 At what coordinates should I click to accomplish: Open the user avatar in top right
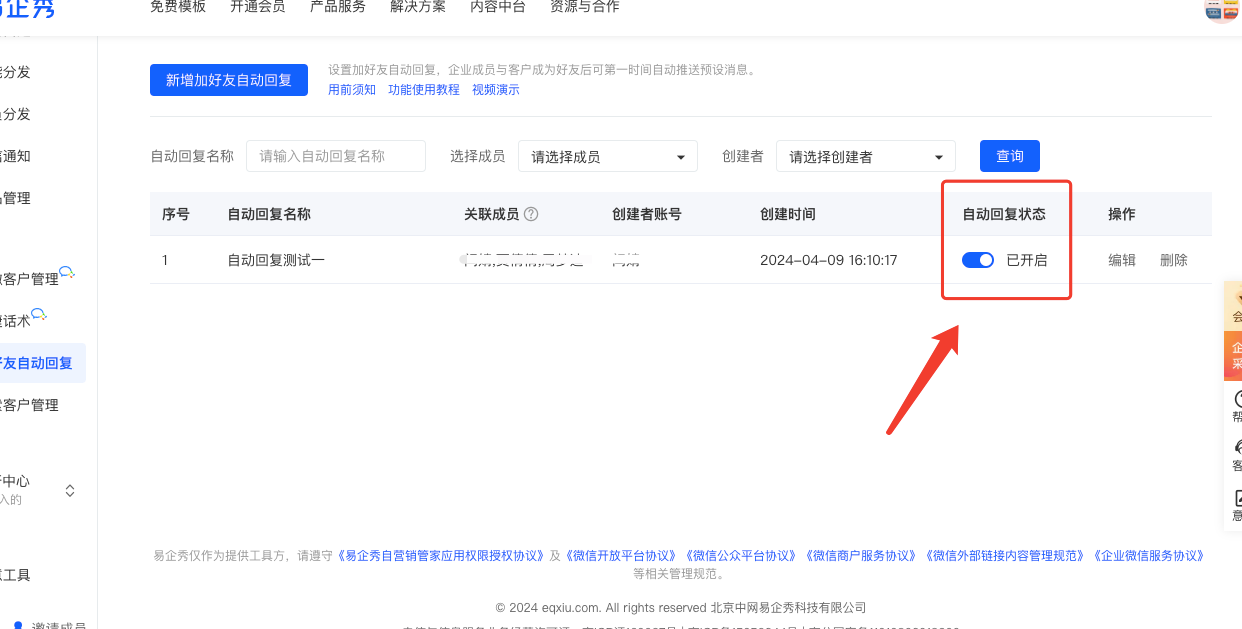point(1223,10)
